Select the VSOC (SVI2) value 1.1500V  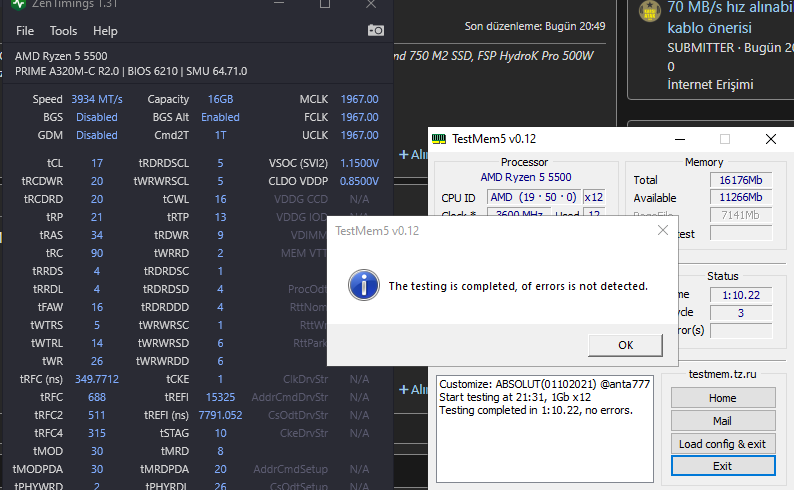point(359,163)
